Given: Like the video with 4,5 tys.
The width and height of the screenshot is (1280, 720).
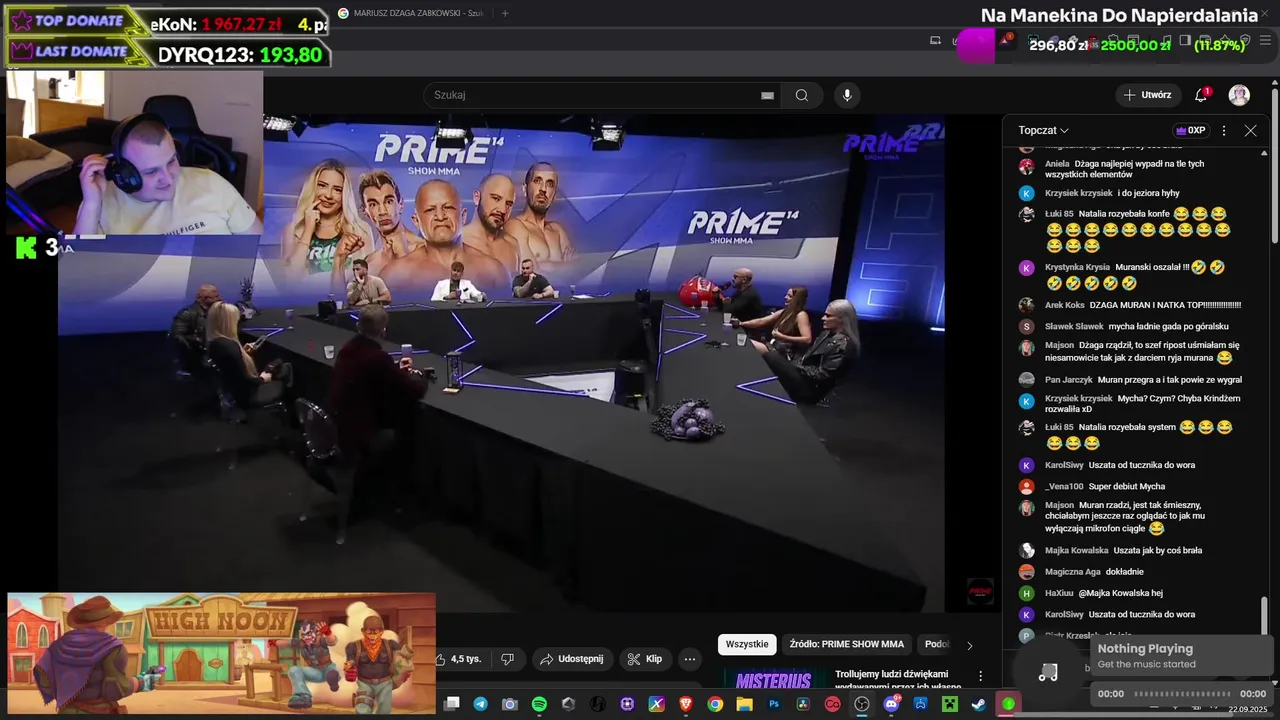Looking at the screenshot, I should (x=458, y=659).
